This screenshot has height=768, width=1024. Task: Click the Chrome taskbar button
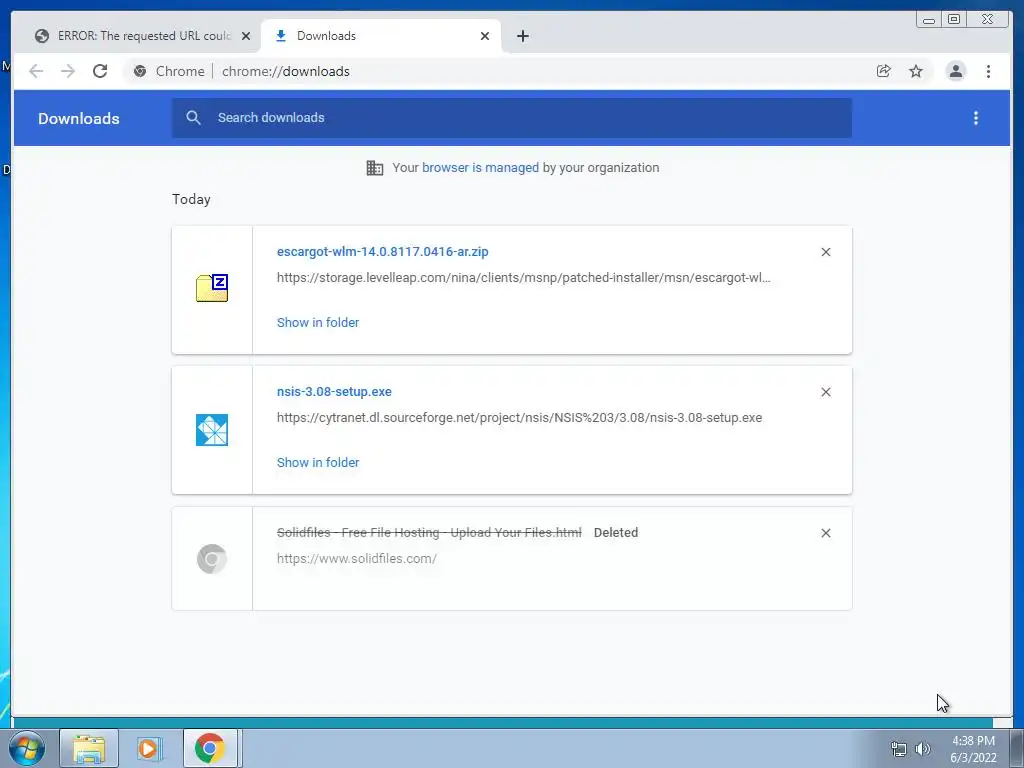(210, 748)
